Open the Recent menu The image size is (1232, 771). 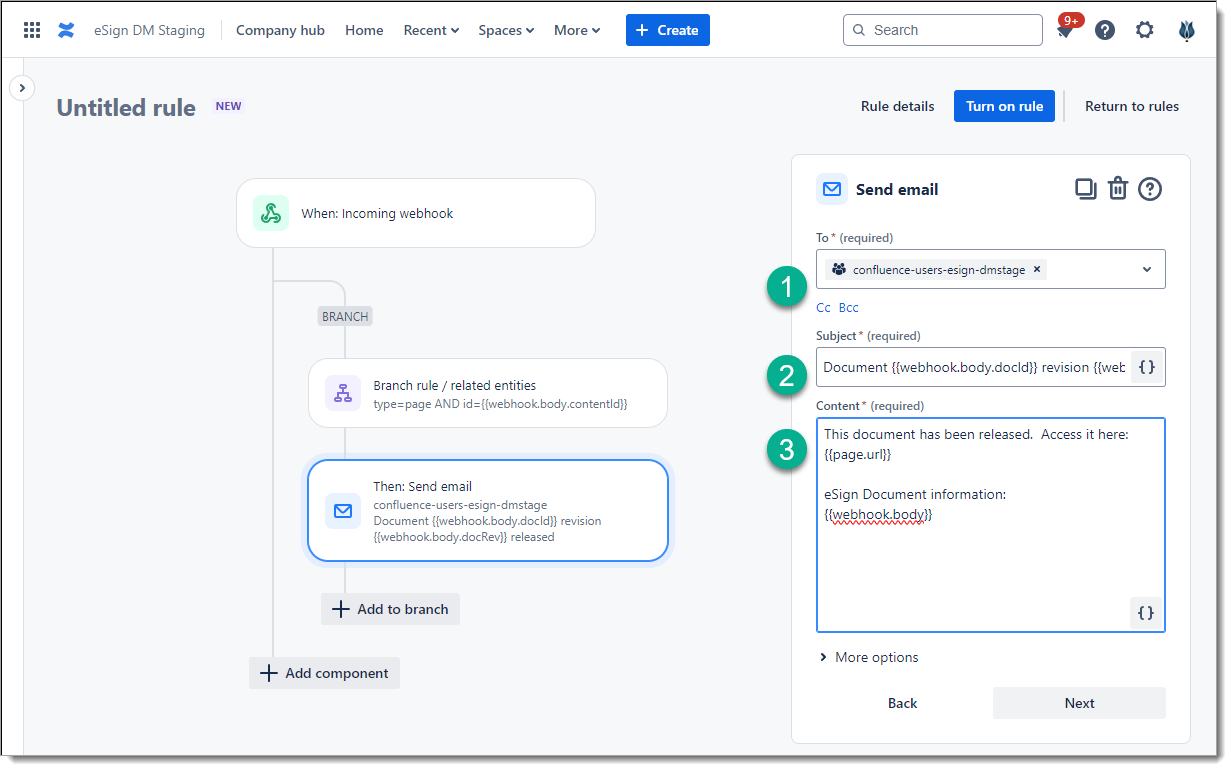click(431, 30)
